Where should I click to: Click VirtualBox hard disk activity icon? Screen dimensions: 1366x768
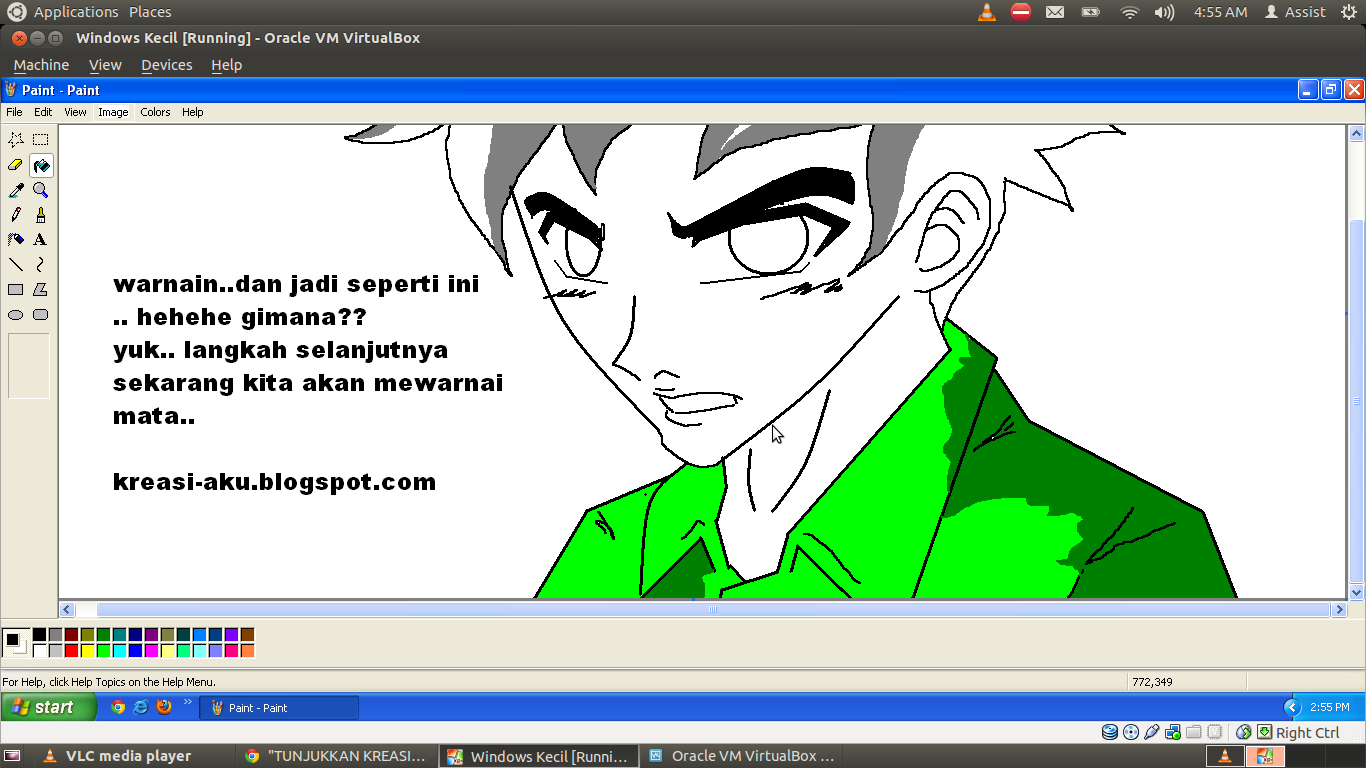(1110, 732)
